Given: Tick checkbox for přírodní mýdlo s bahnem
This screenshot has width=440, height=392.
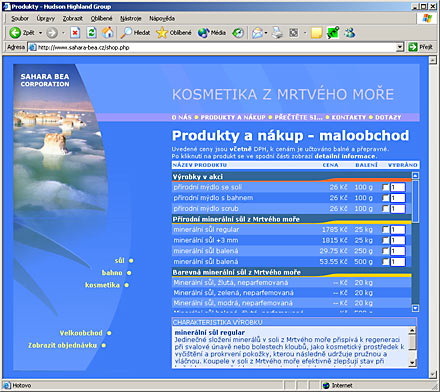Looking at the screenshot, I should 386,198.
